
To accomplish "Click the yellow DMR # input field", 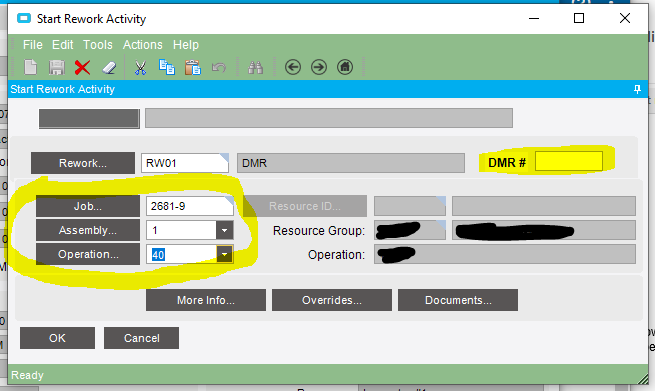I will tap(569, 161).
